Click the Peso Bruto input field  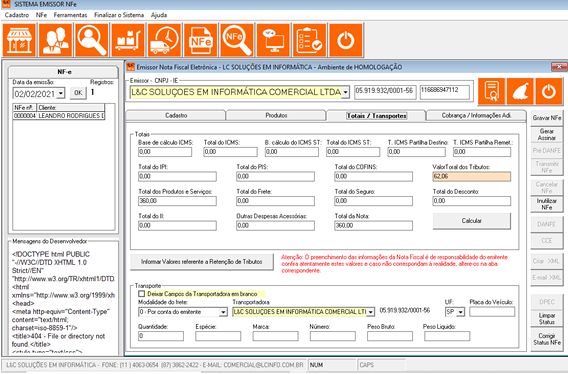coord(390,336)
